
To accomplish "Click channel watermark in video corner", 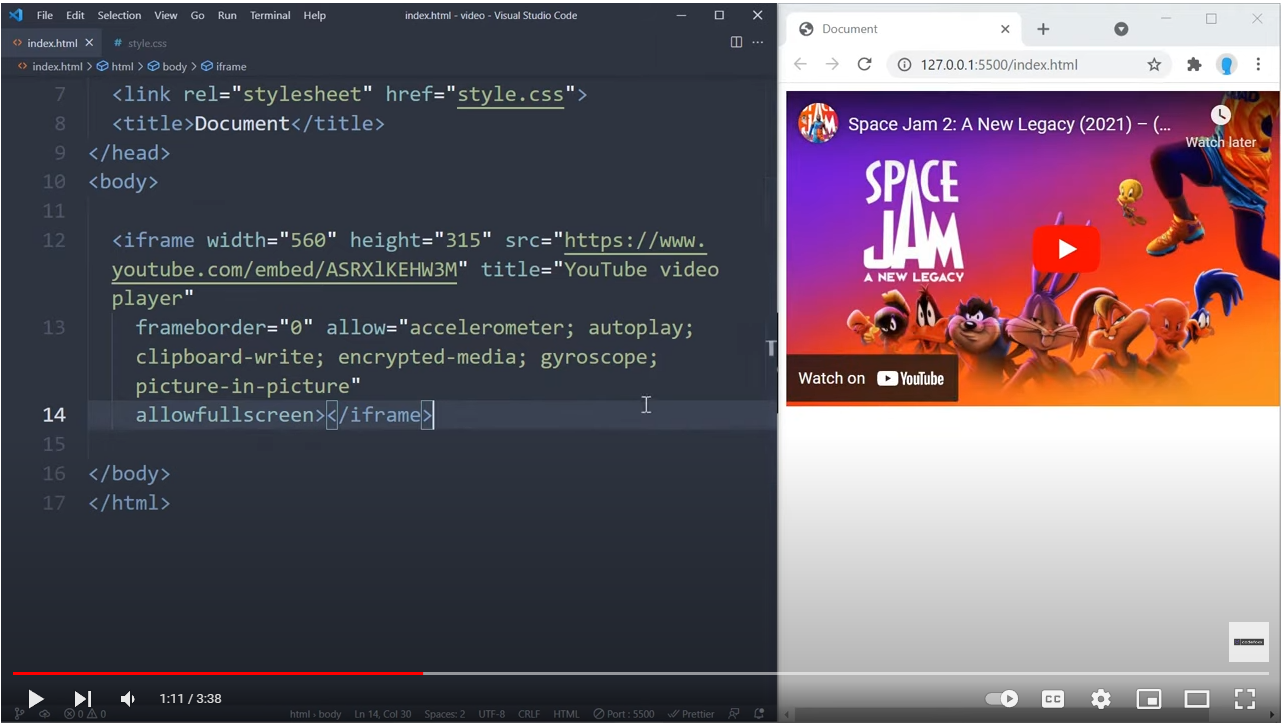I will [x=1248, y=642].
